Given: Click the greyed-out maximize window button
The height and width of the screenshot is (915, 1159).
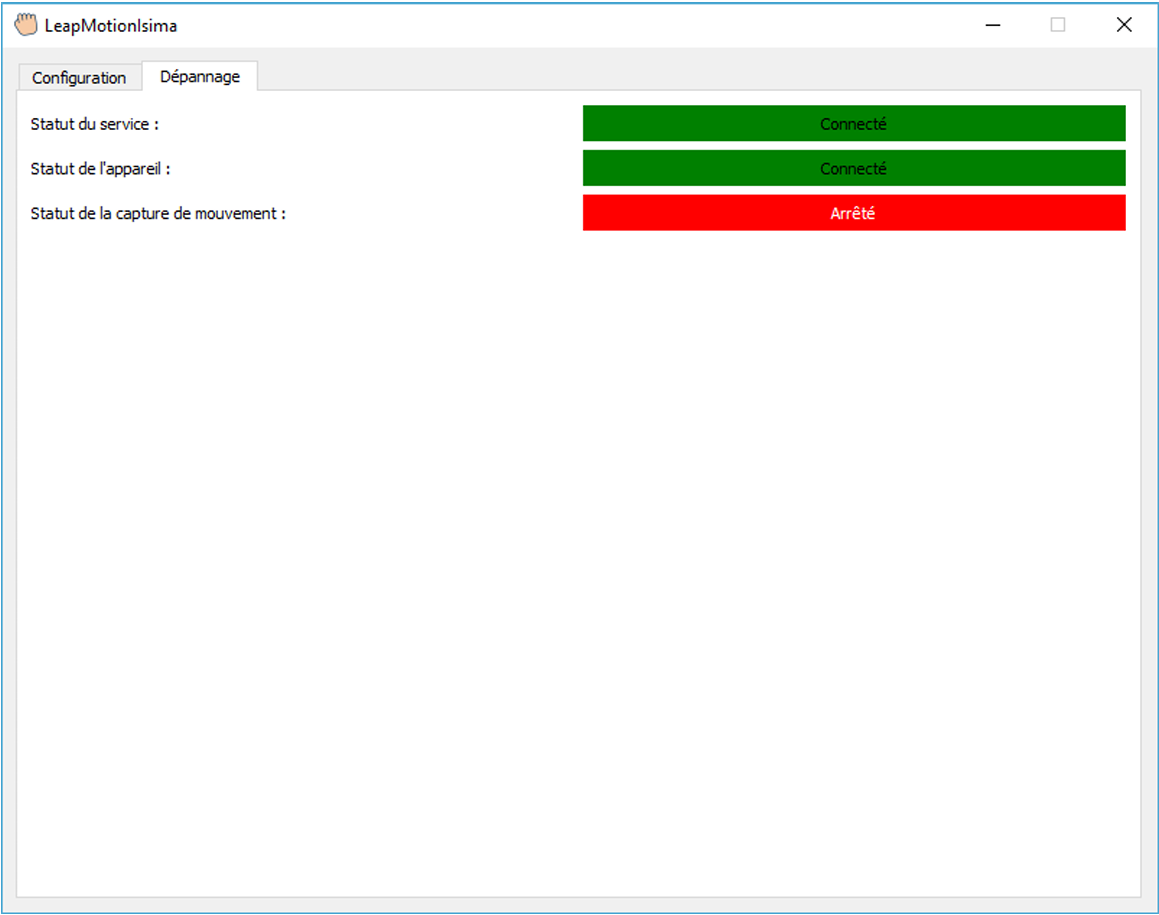Looking at the screenshot, I should tap(1058, 25).
